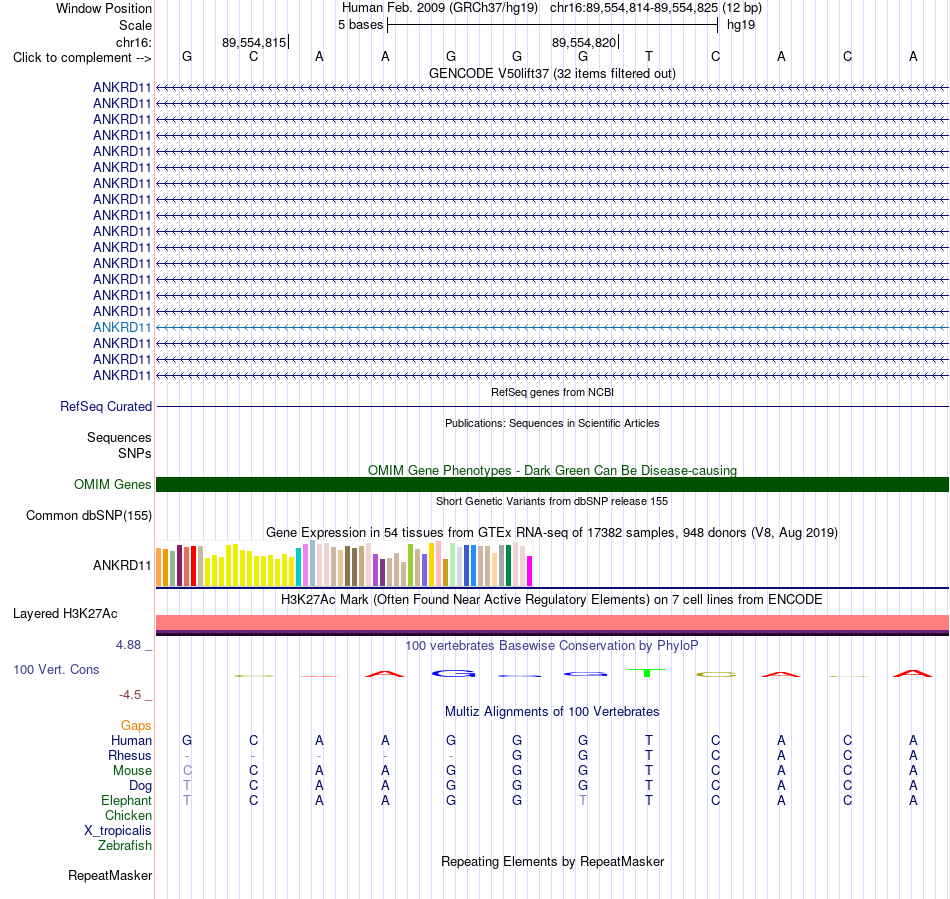The width and height of the screenshot is (950, 899).
Task: Open the GTEx Gene Expression track title
Action: pos(552,532)
